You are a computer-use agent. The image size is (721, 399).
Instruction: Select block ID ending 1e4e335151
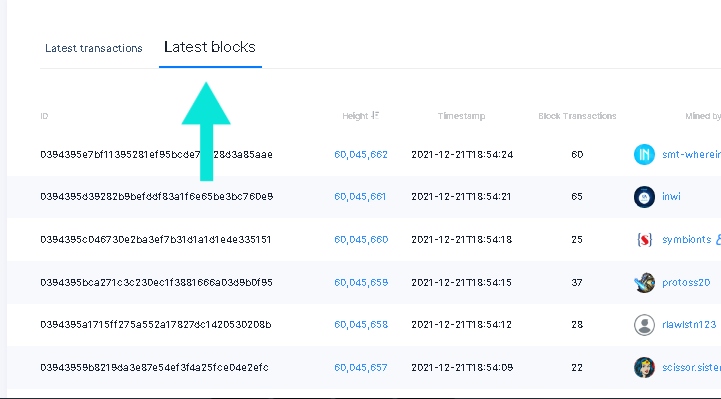pyautogui.click(x=156, y=239)
